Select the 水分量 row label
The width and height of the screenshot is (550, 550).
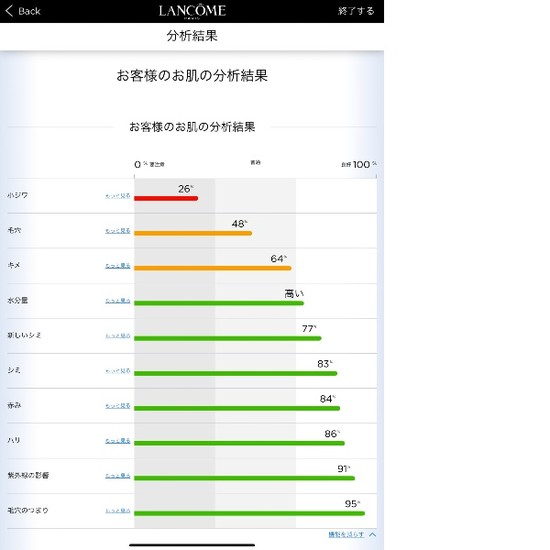[18, 300]
